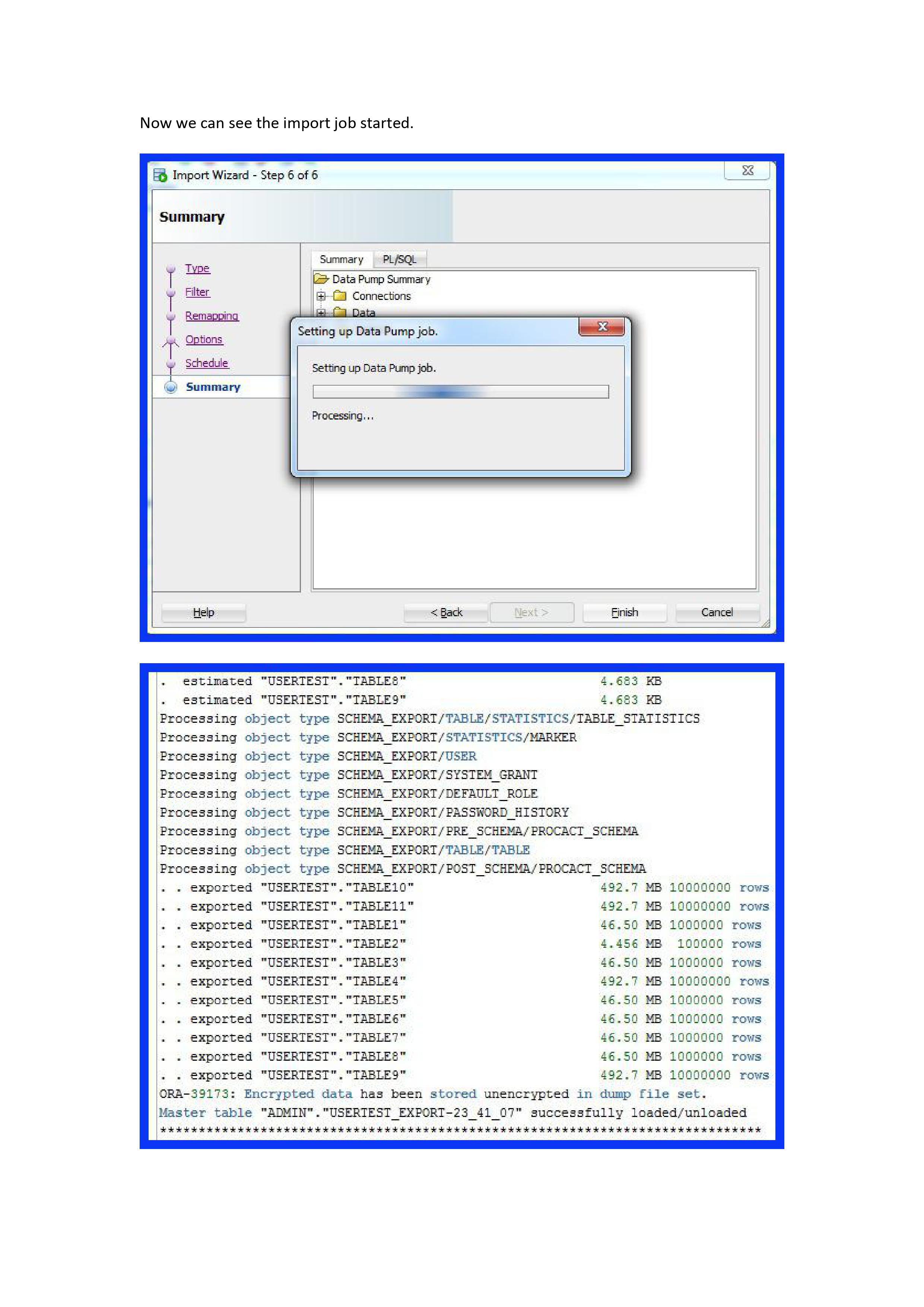The image size is (924, 1307).
Task: Open the Data Pump Summary folder icon
Action: pos(321,279)
